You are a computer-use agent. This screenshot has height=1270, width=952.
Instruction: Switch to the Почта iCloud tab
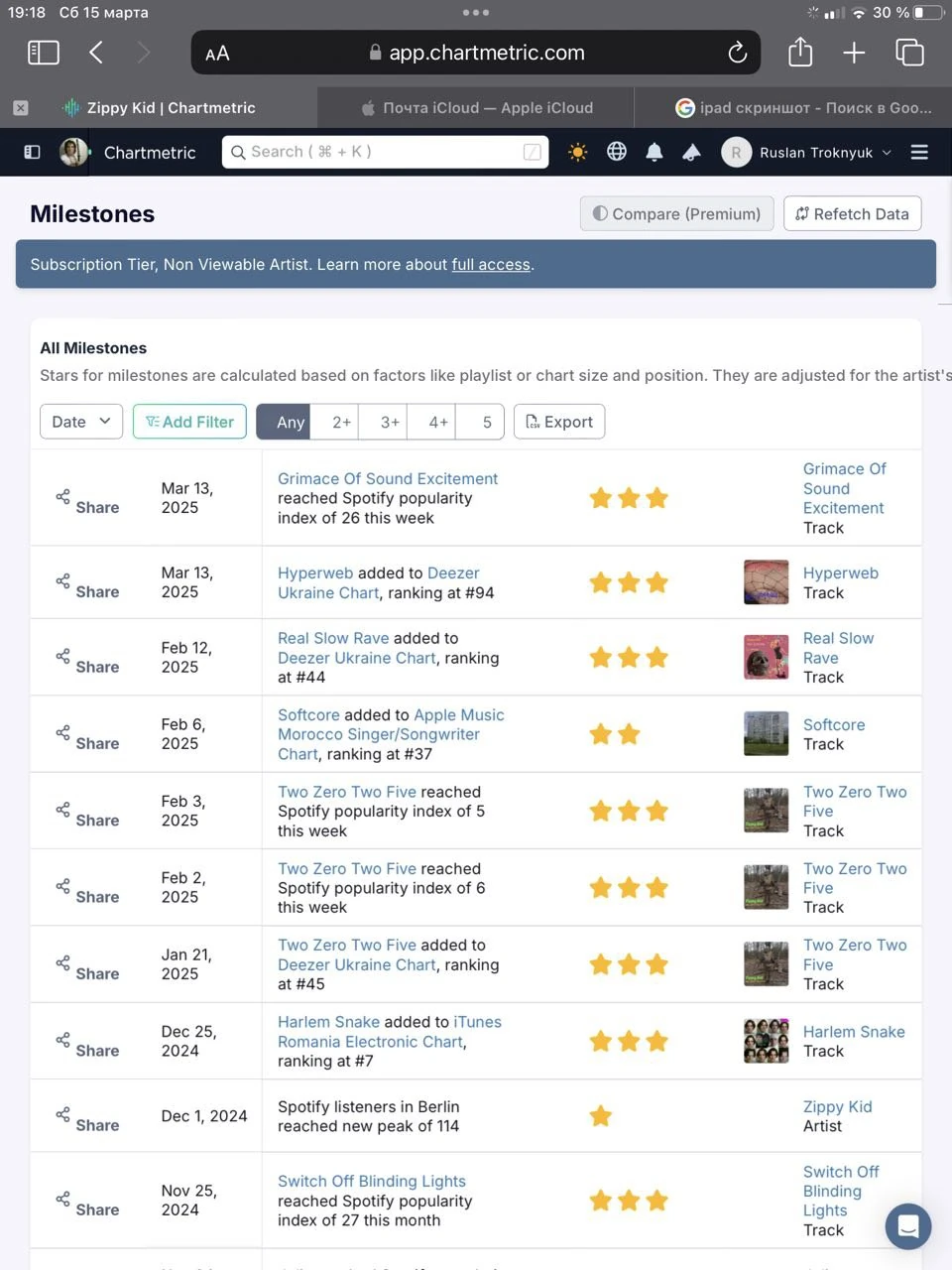476,108
